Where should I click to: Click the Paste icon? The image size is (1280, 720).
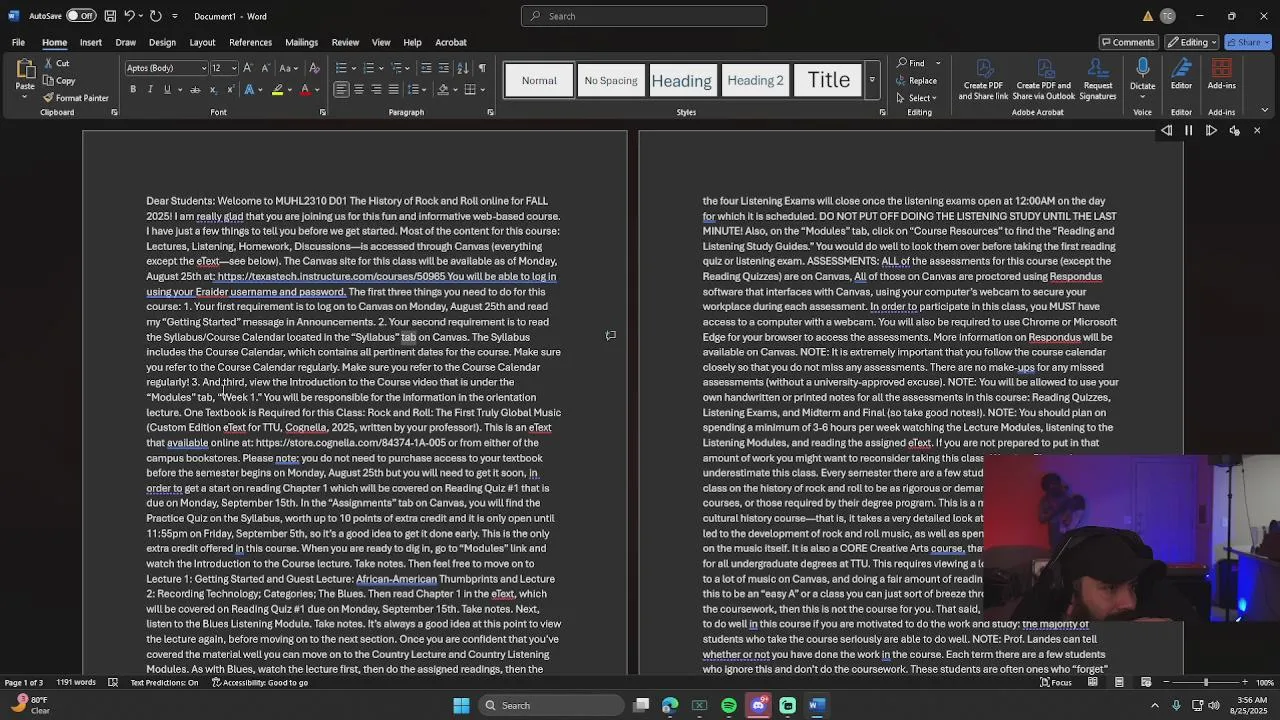click(25, 70)
